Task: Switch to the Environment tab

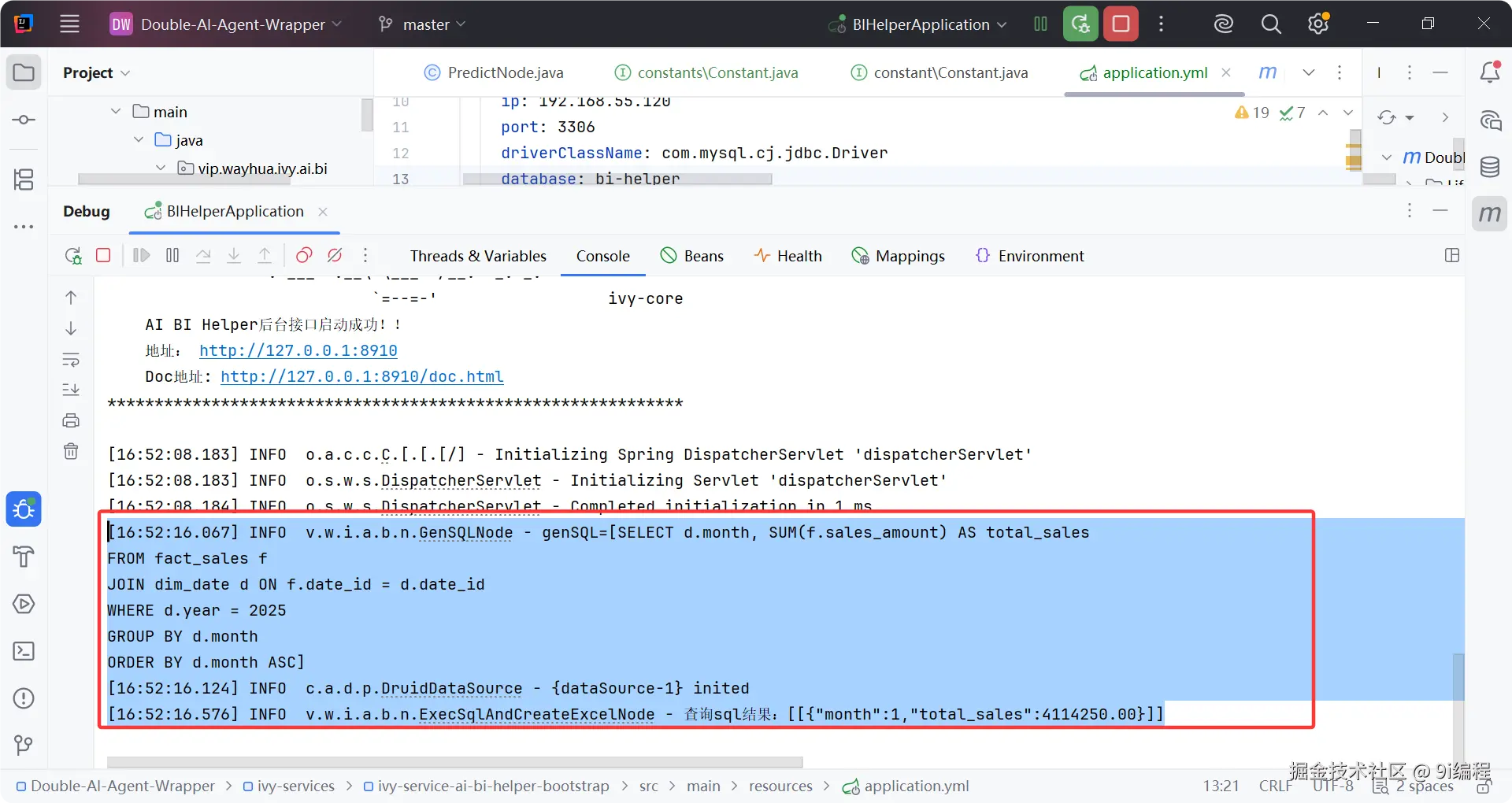Action: [x=1029, y=256]
